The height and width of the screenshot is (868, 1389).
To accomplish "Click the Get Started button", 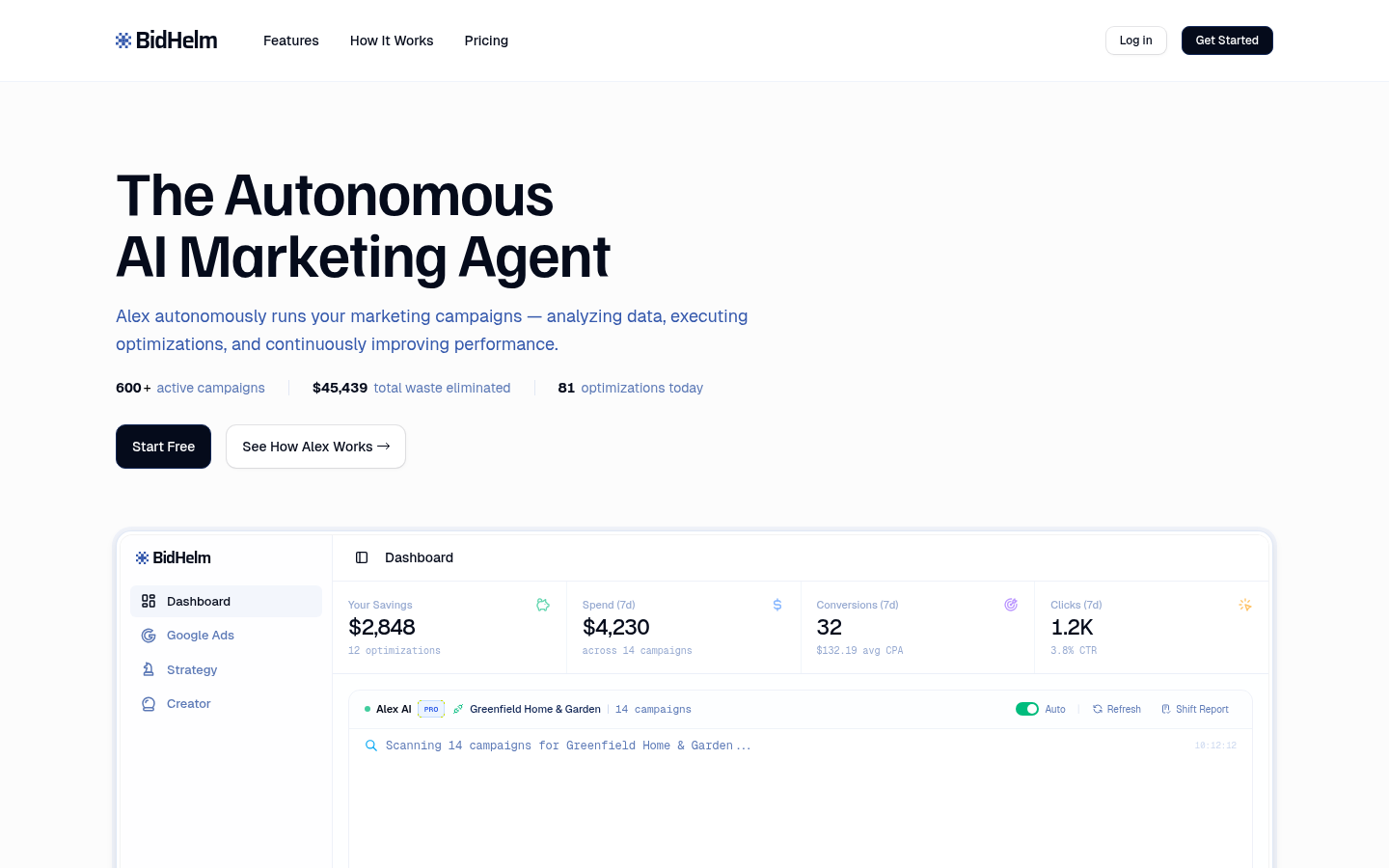I will pos(1227,41).
